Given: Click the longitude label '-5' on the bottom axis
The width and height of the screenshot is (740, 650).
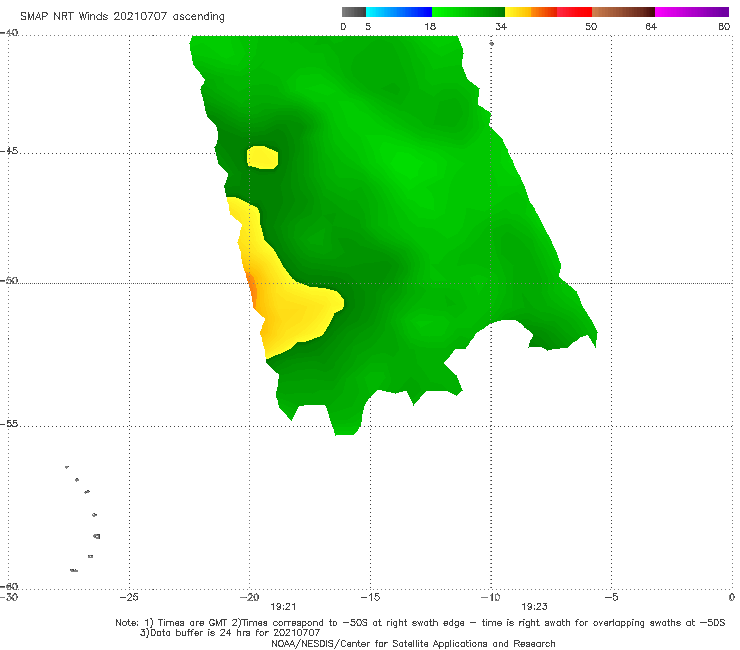Looking at the screenshot, I should (x=611, y=597).
